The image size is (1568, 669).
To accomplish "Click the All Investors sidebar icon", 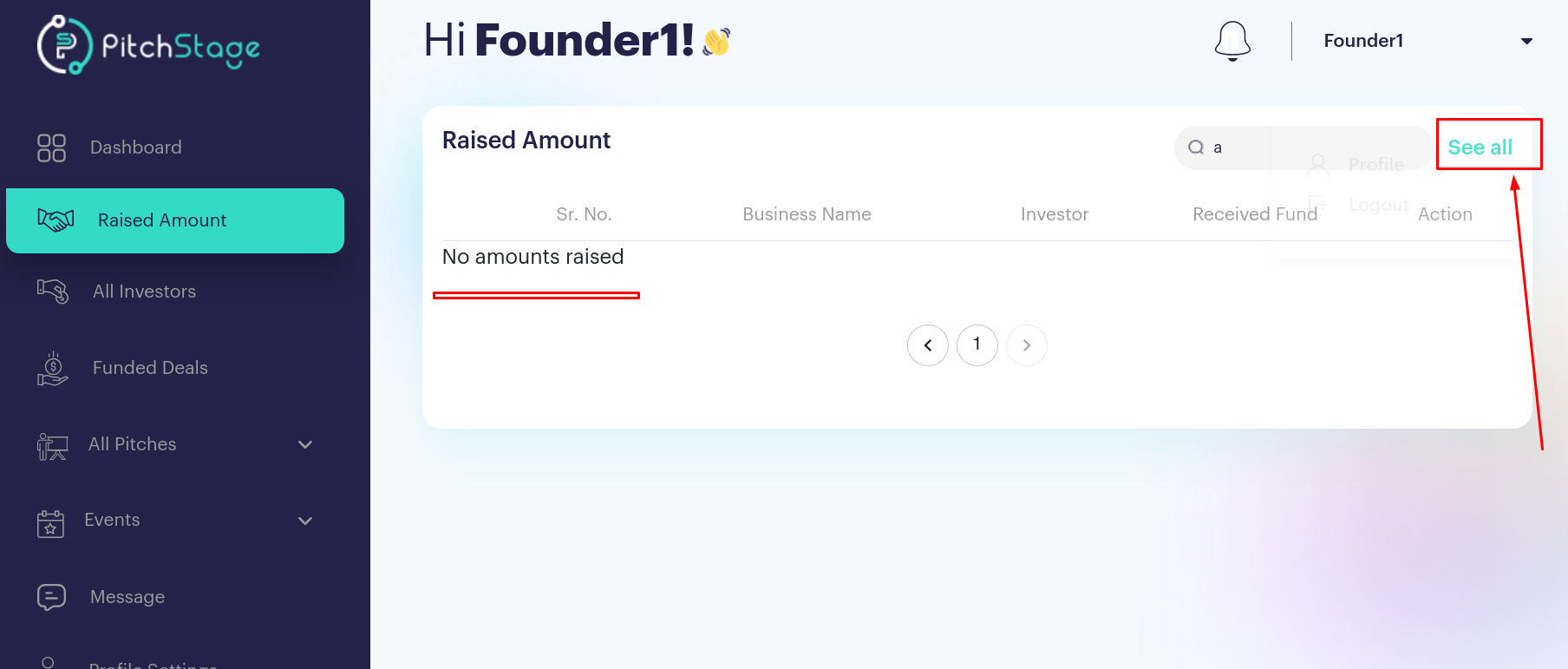I will click(53, 292).
